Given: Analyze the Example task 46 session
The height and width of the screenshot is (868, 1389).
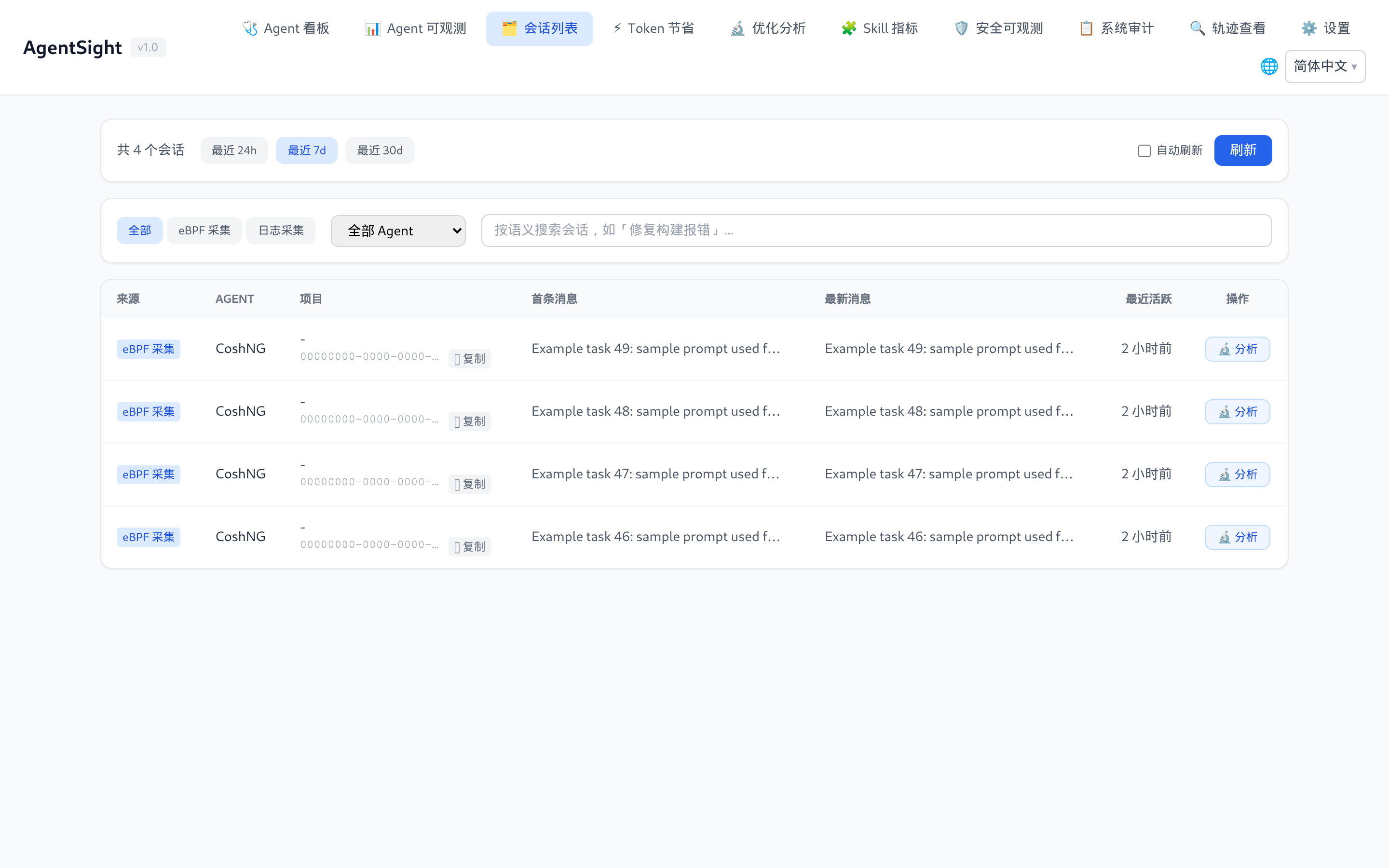Looking at the screenshot, I should (1237, 537).
